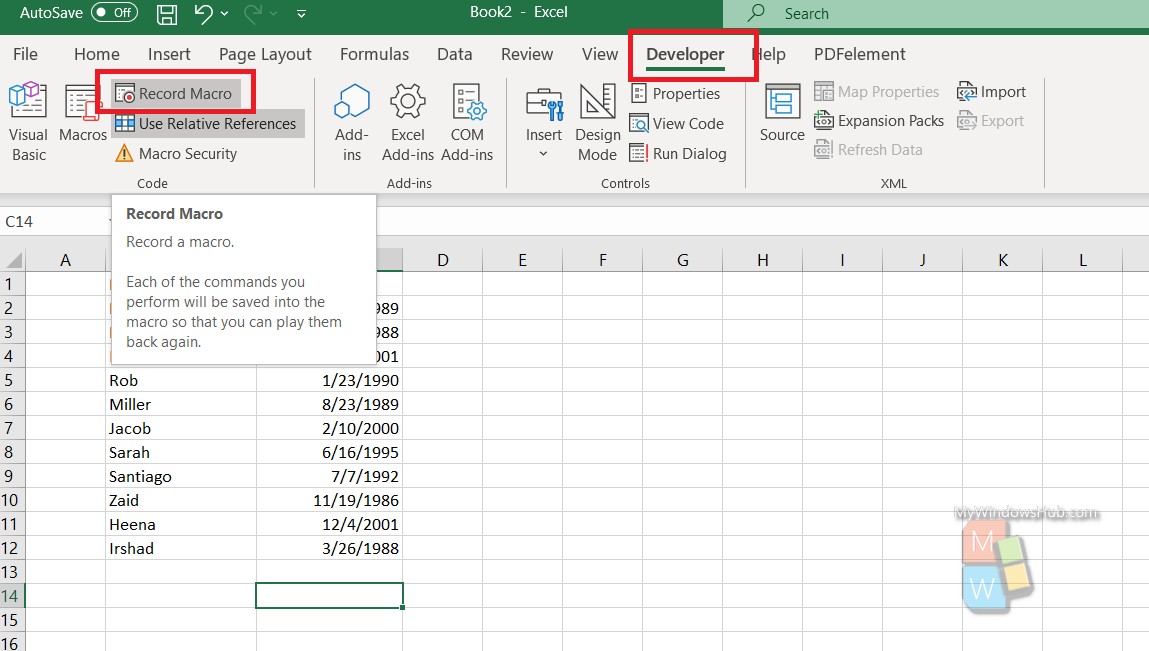The width and height of the screenshot is (1149, 651).
Task: Switch AutoSave toggle on
Action: (x=114, y=12)
